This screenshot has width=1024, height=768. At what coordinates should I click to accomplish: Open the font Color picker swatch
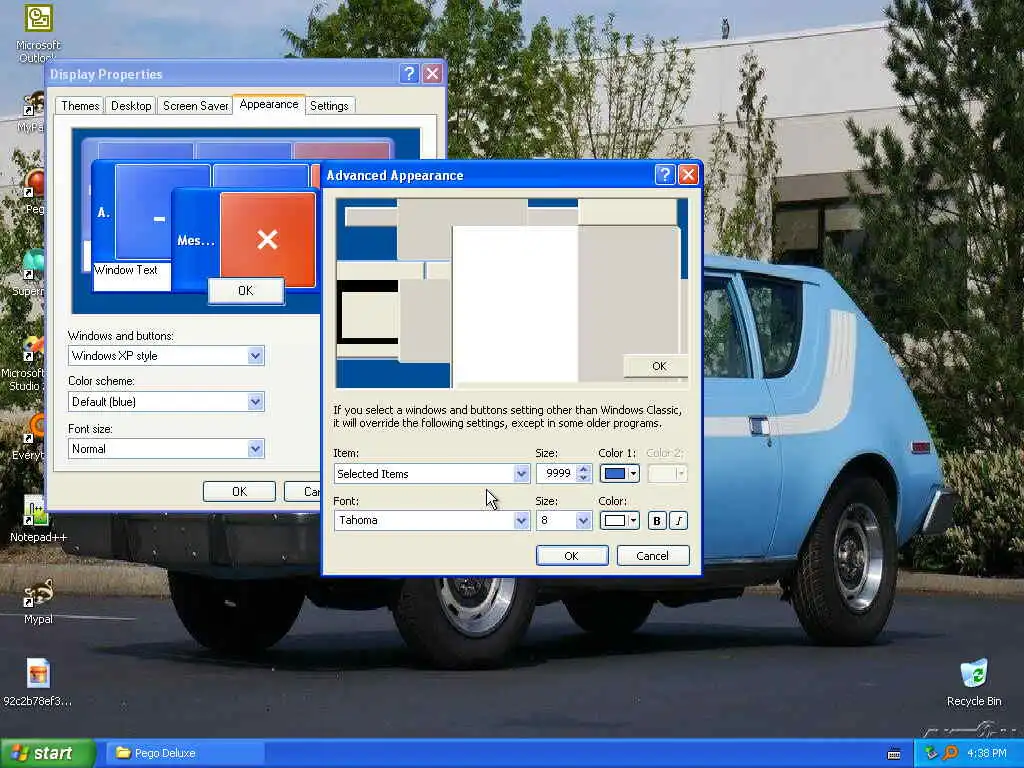click(619, 520)
